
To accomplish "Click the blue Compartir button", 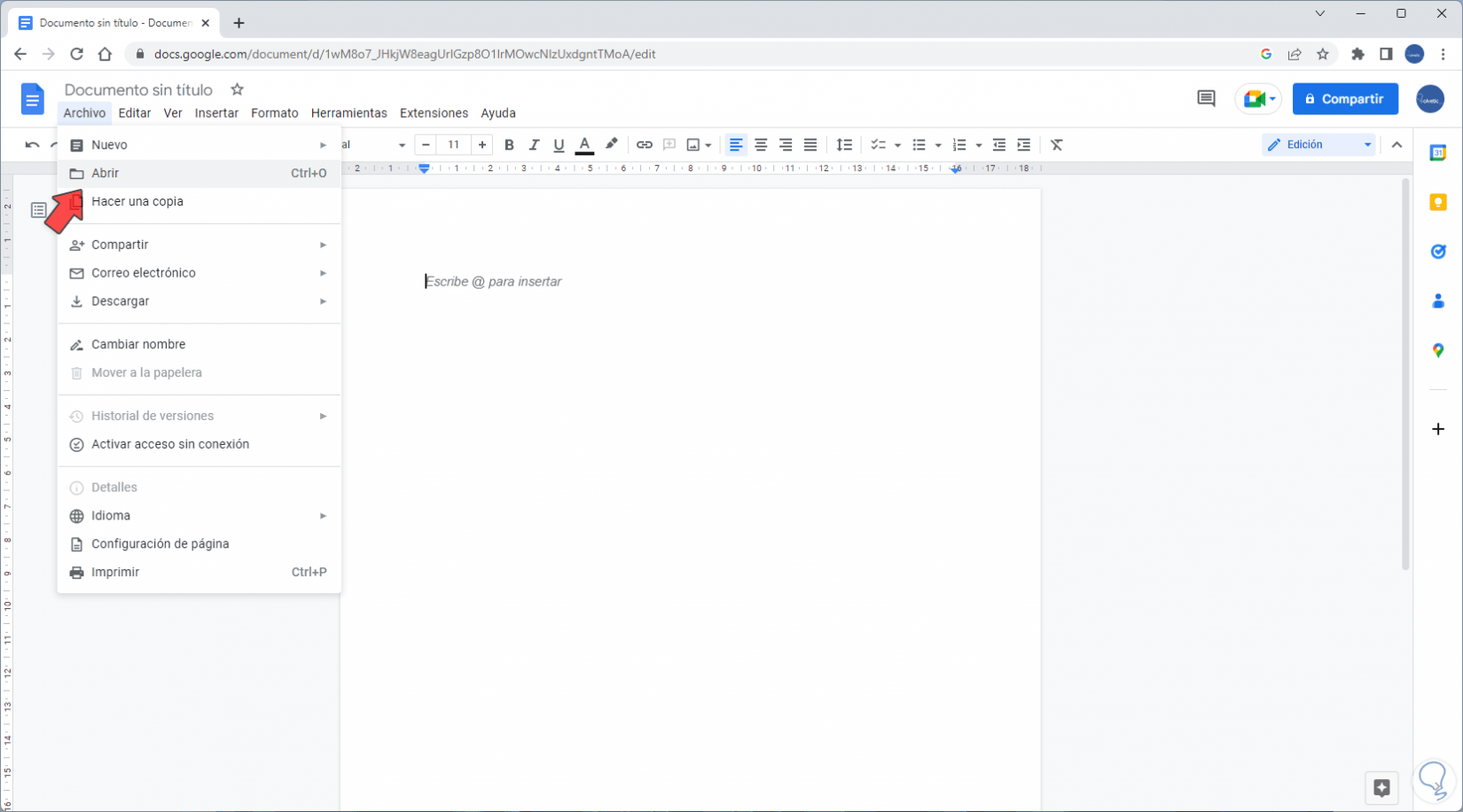I will click(x=1345, y=98).
